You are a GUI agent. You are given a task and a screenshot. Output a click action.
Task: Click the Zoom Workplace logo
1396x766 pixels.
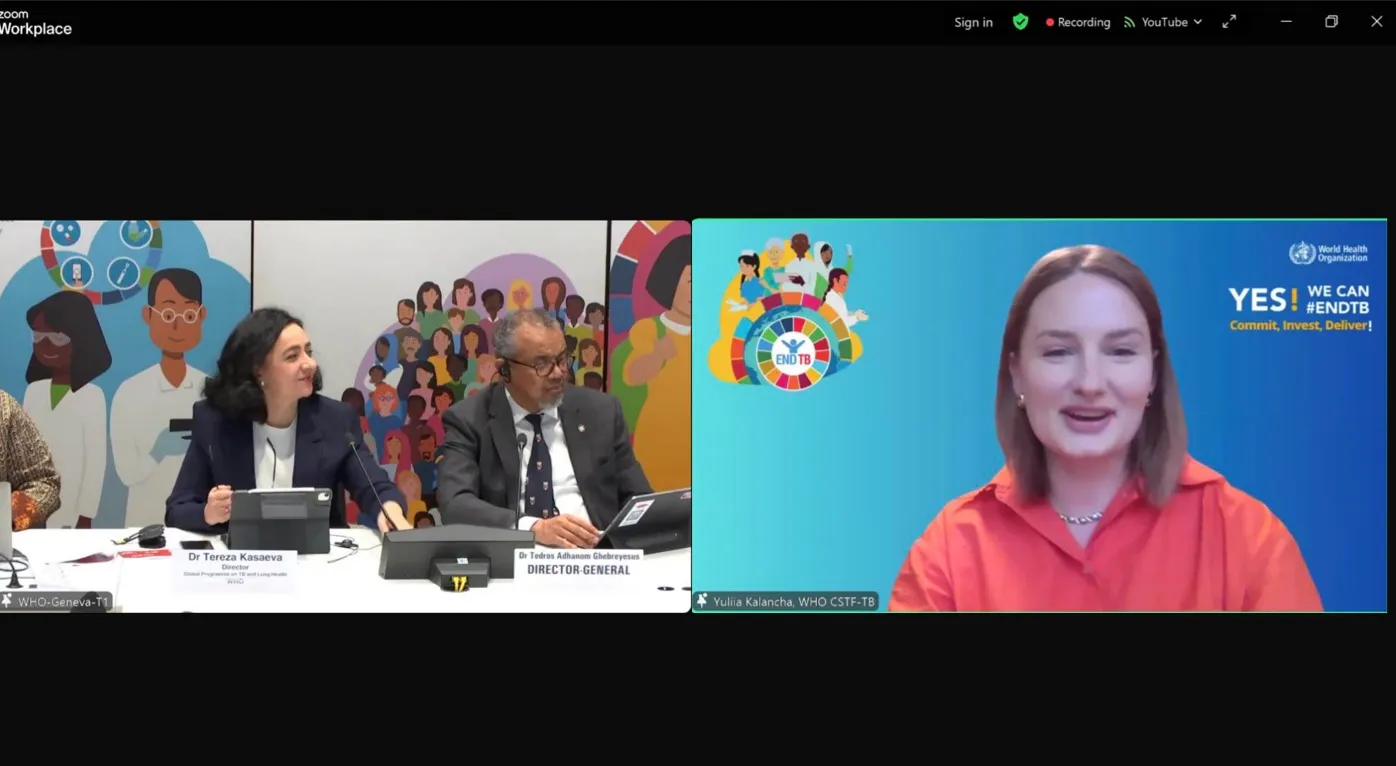[x=35, y=20]
